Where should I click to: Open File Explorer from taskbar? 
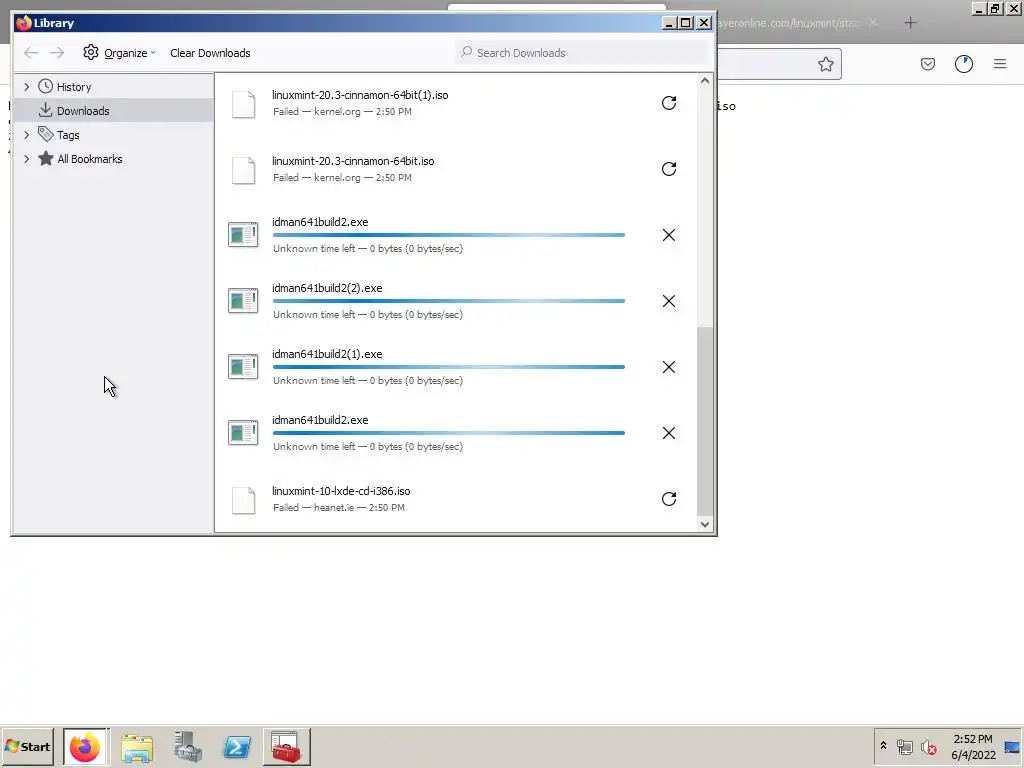tap(137, 747)
